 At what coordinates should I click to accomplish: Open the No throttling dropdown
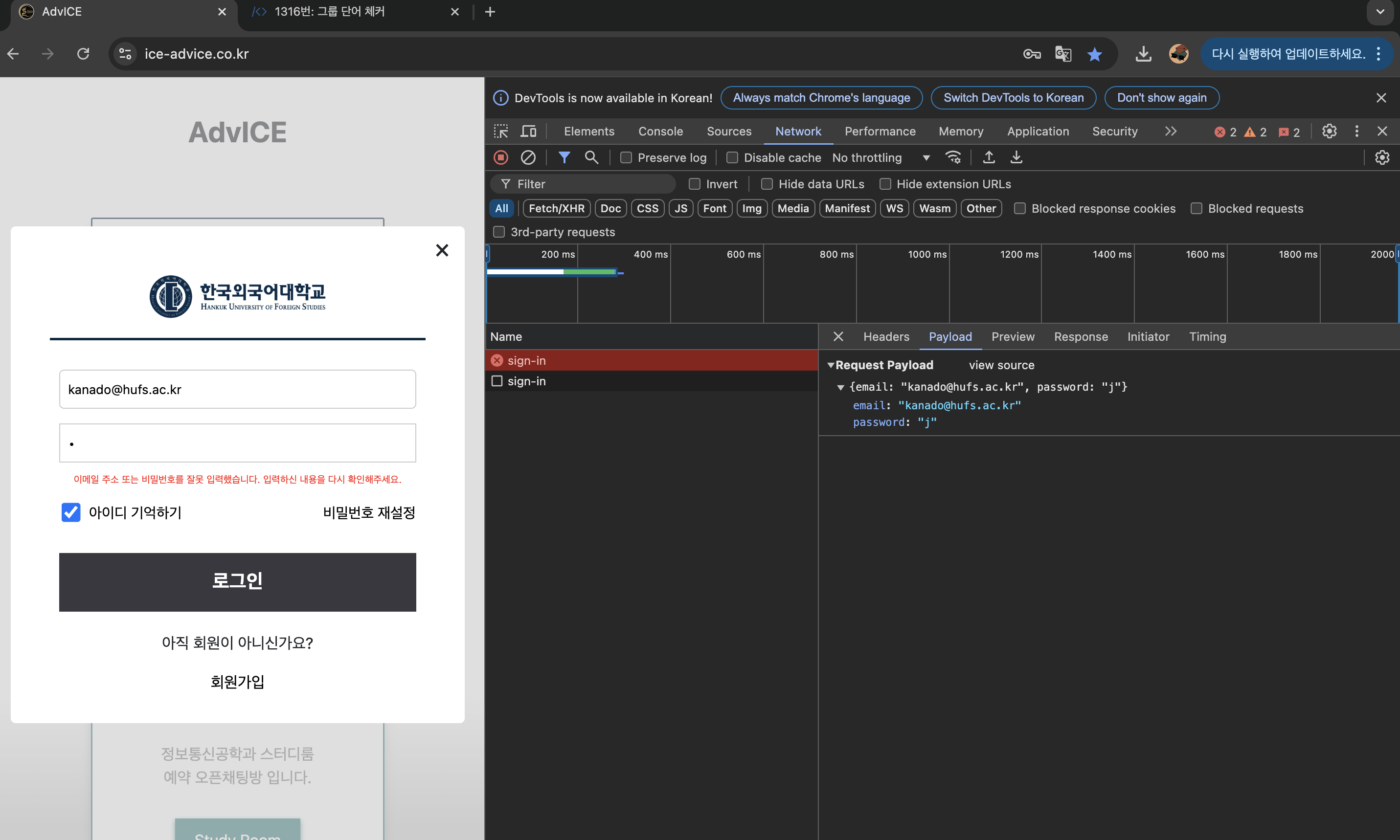coord(881,158)
